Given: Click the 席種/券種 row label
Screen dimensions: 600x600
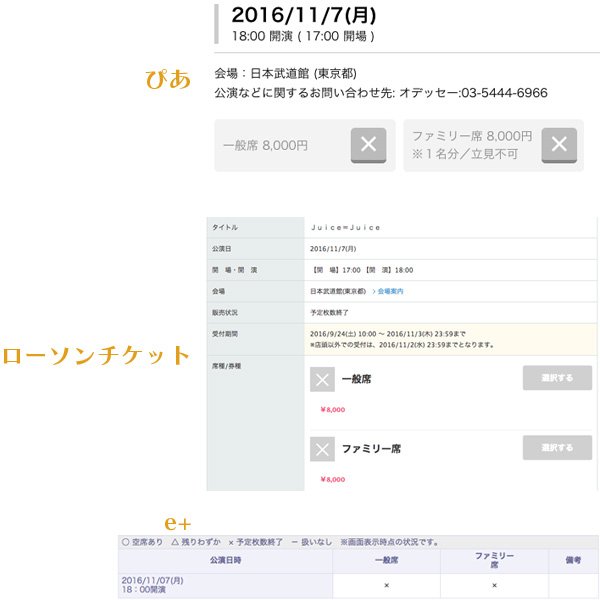Looking at the screenshot, I should 226,366.
